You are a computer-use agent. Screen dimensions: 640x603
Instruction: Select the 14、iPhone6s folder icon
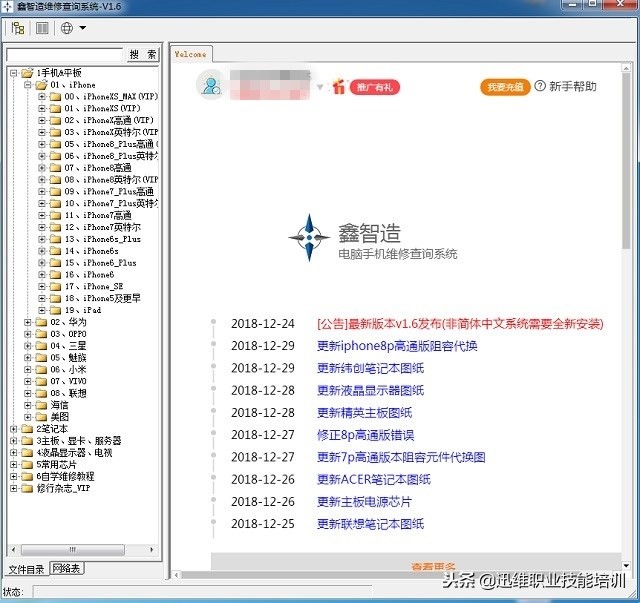pyautogui.click(x=55, y=251)
